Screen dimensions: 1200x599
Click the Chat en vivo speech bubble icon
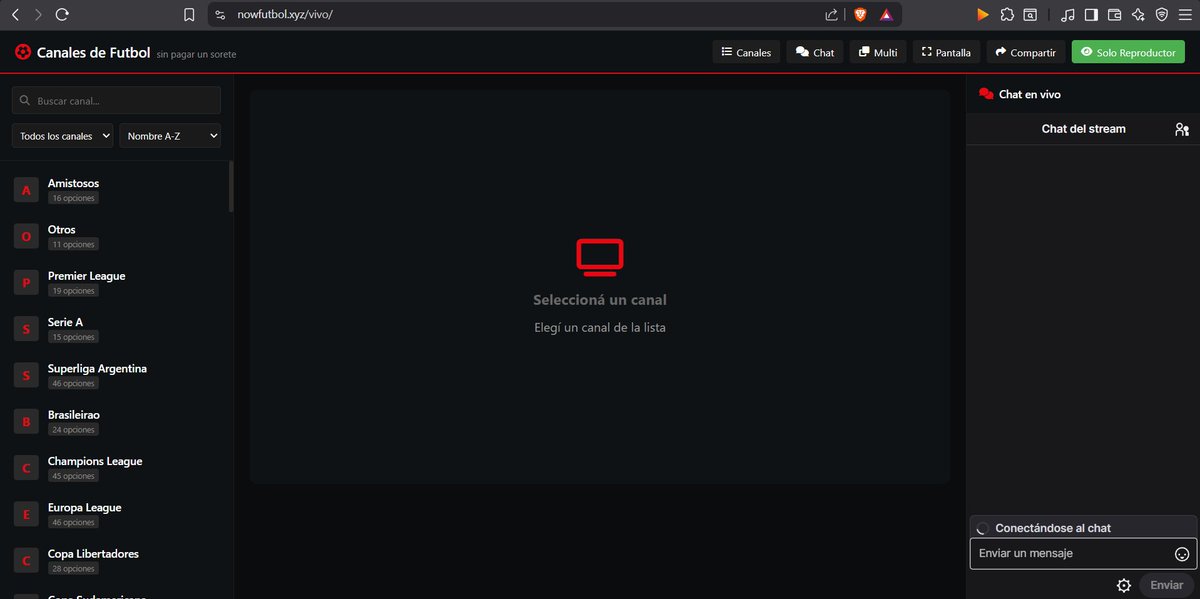(x=986, y=94)
